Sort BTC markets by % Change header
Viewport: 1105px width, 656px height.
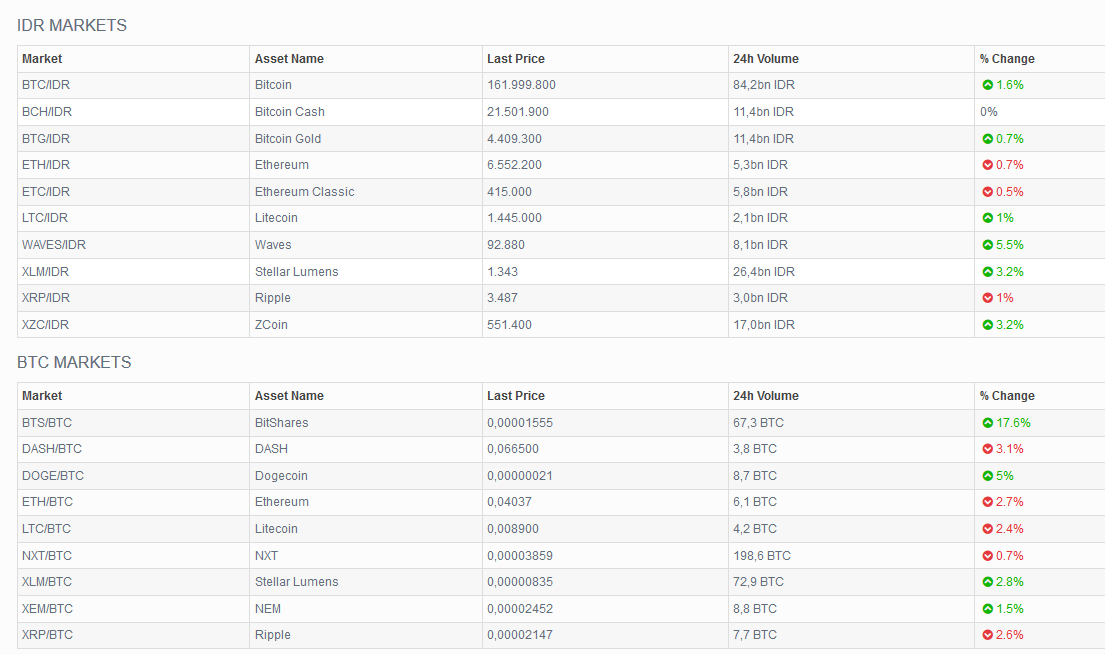tap(1007, 396)
